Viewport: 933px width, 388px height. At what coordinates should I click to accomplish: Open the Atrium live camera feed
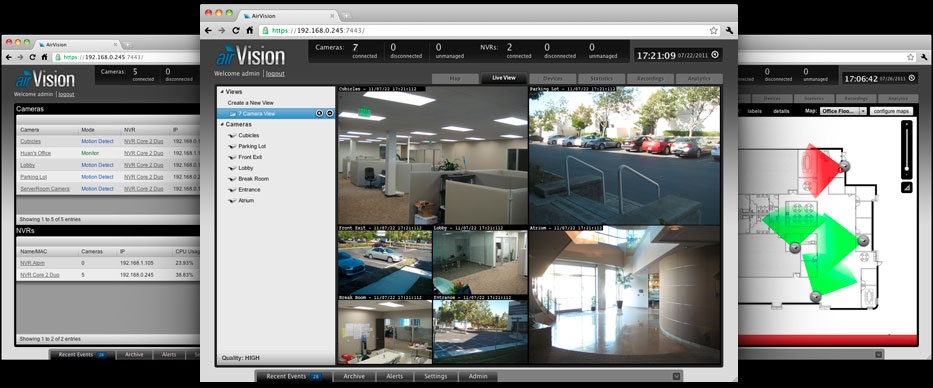coord(624,295)
